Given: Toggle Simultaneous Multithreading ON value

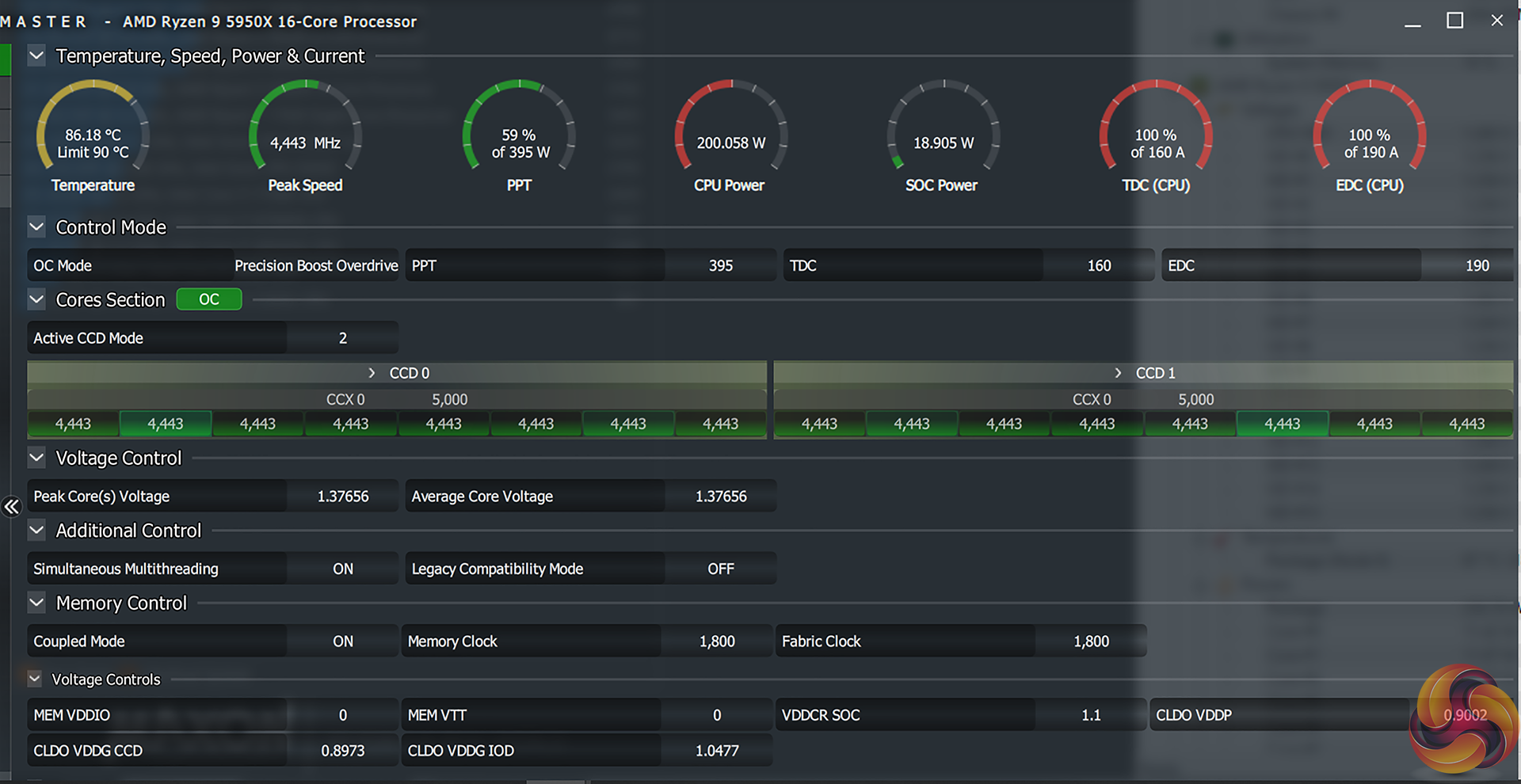Looking at the screenshot, I should point(342,569).
